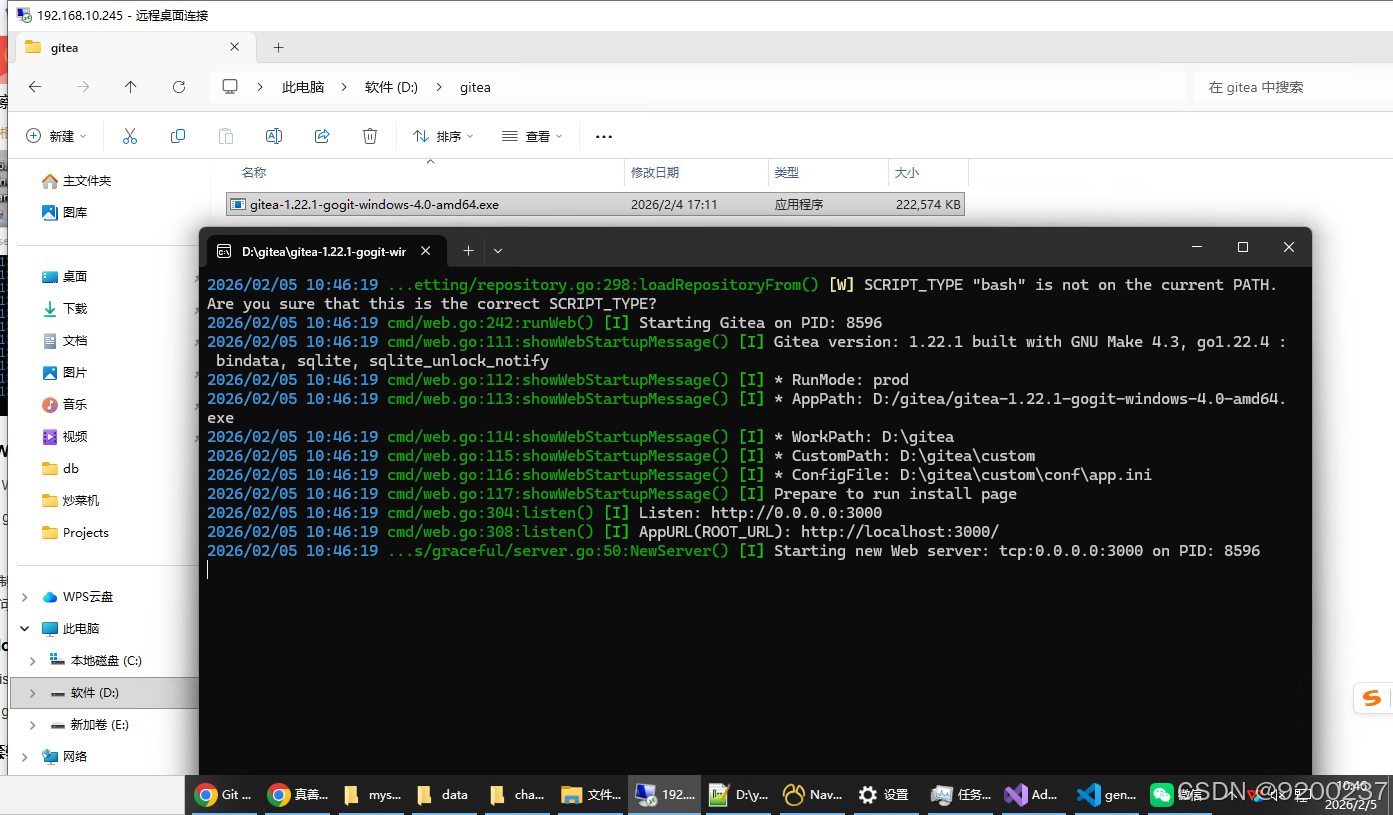Image resolution: width=1393 pixels, height=815 pixels.
Task: Open 文档 in the sidebar
Action: click(64, 341)
